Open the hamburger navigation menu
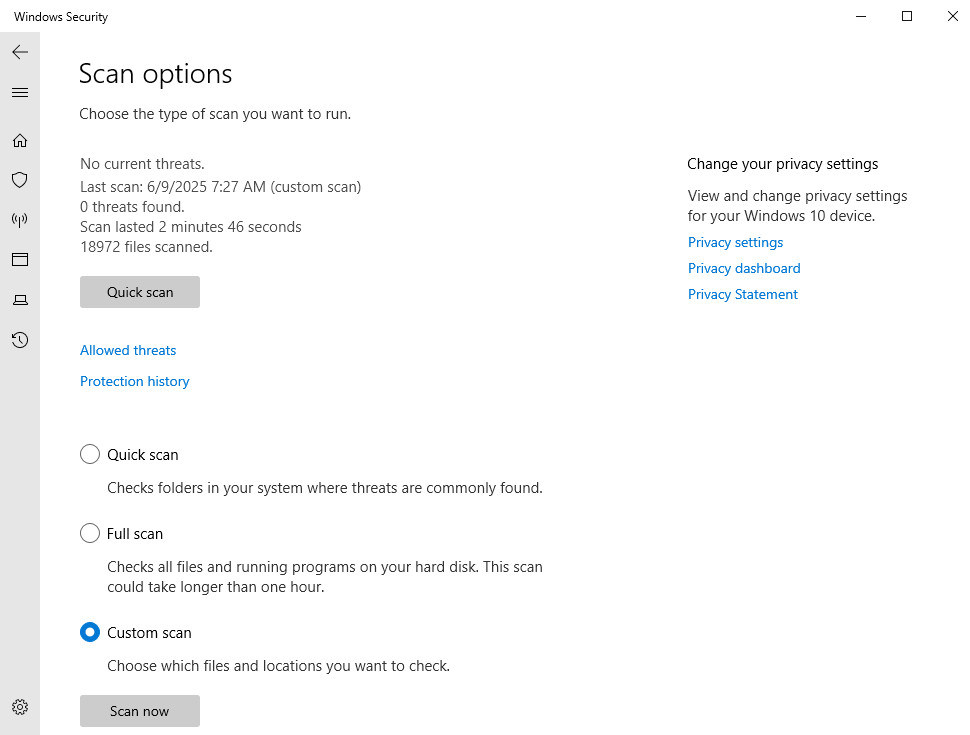Screen dimensions: 970x735 [x=20, y=93]
